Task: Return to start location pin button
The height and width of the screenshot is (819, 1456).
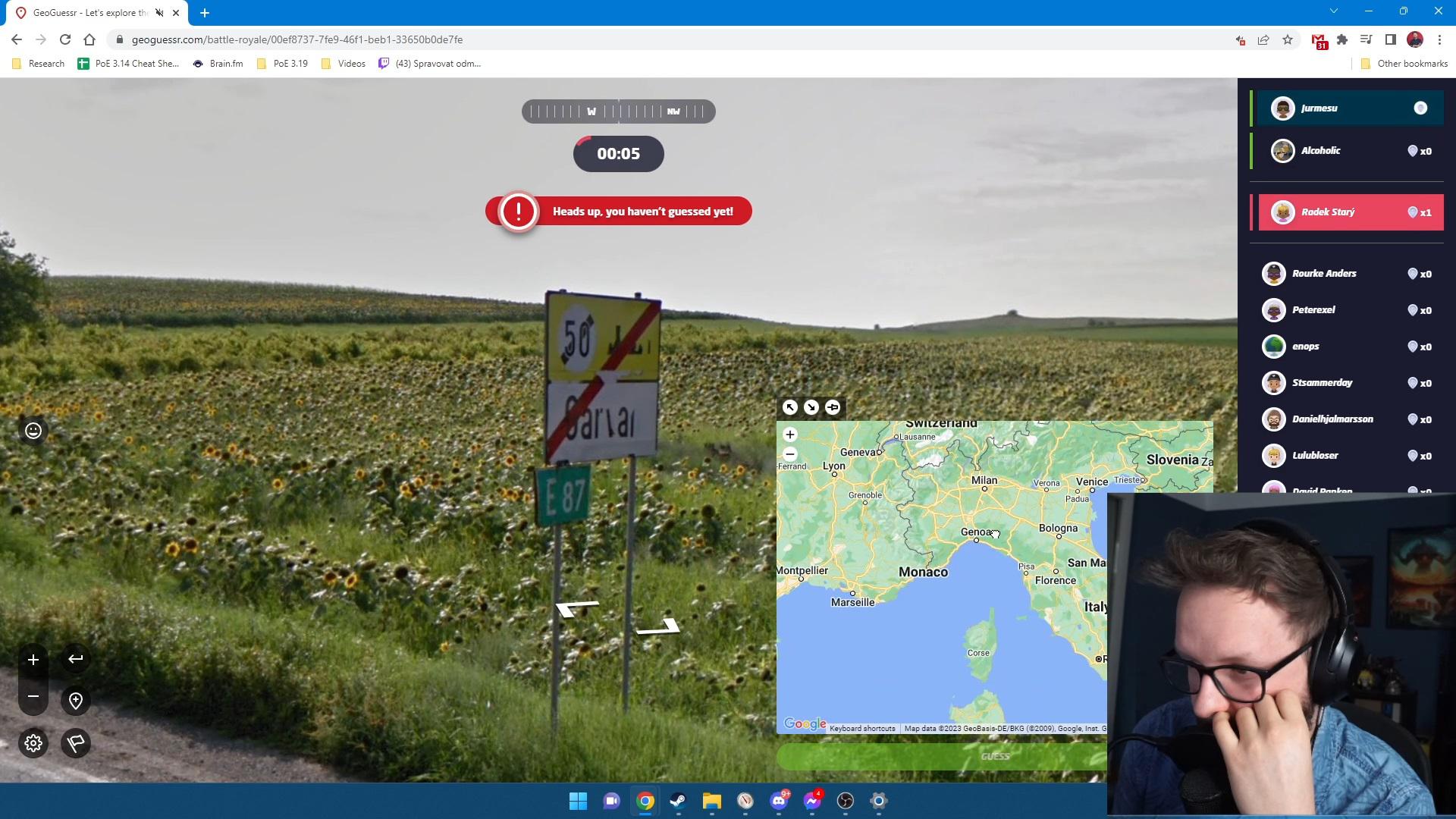Action: (76, 701)
